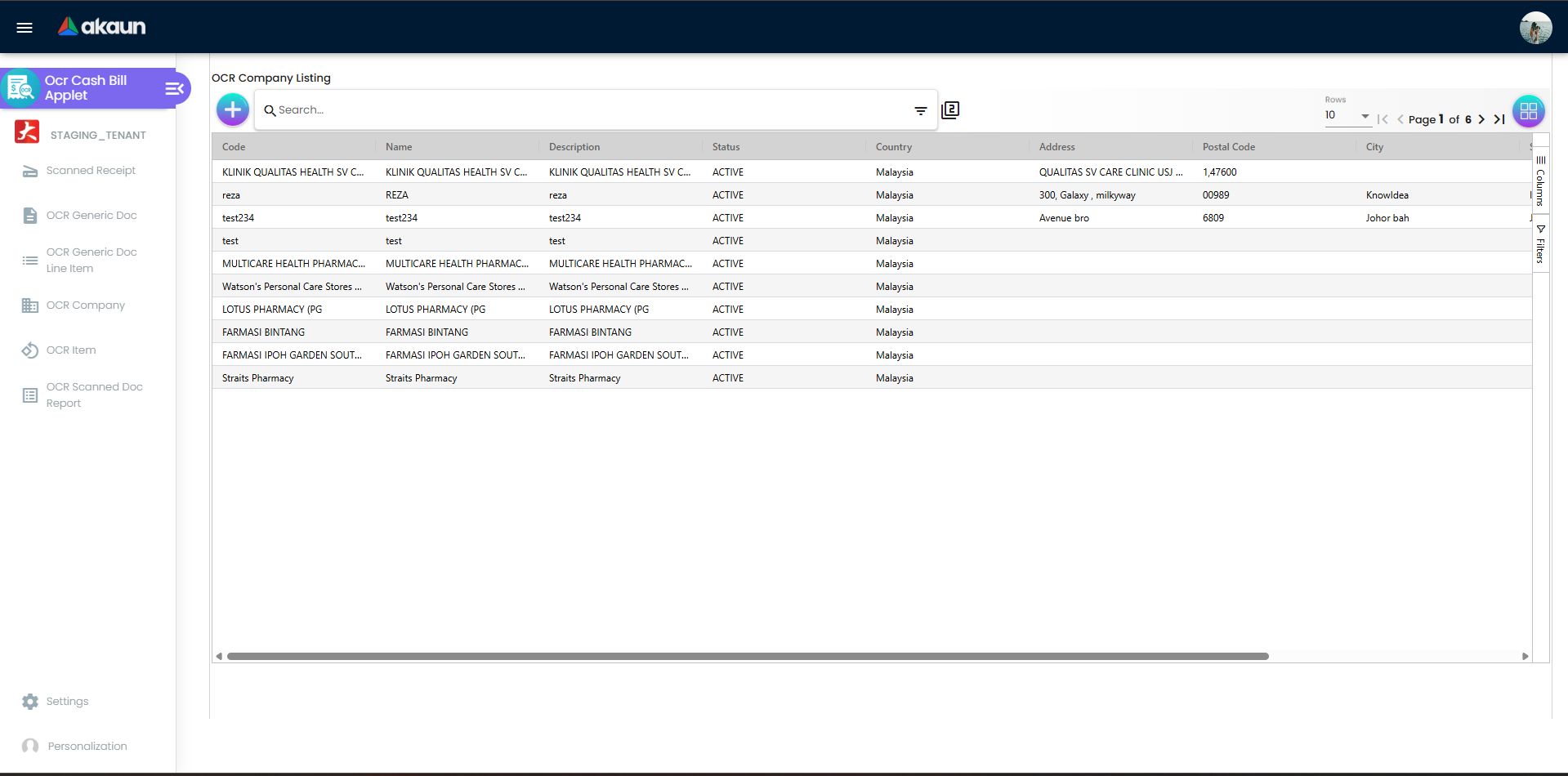
Task: Collapse the Ocr Cash Bill Applet sidebar
Action: tap(174, 88)
